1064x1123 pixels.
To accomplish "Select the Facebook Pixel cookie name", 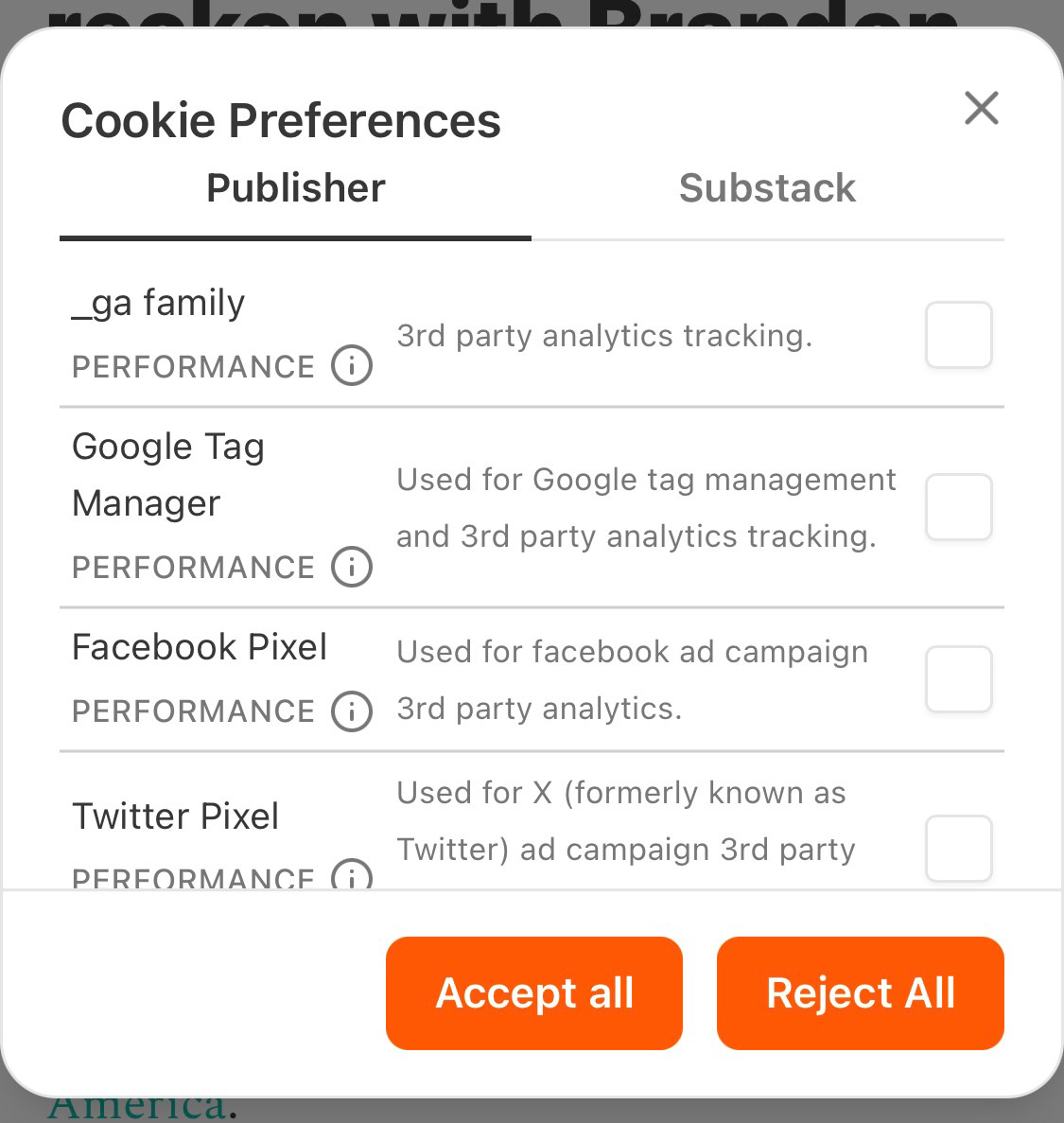I will tap(200, 647).
